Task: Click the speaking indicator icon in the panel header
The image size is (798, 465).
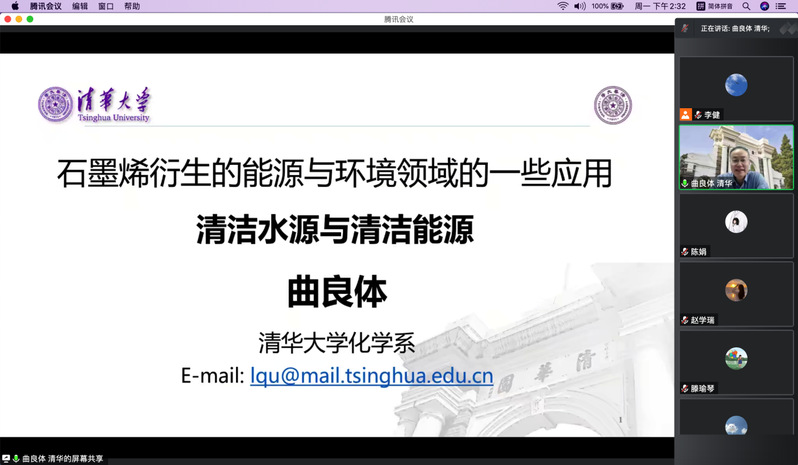Action: (x=685, y=29)
